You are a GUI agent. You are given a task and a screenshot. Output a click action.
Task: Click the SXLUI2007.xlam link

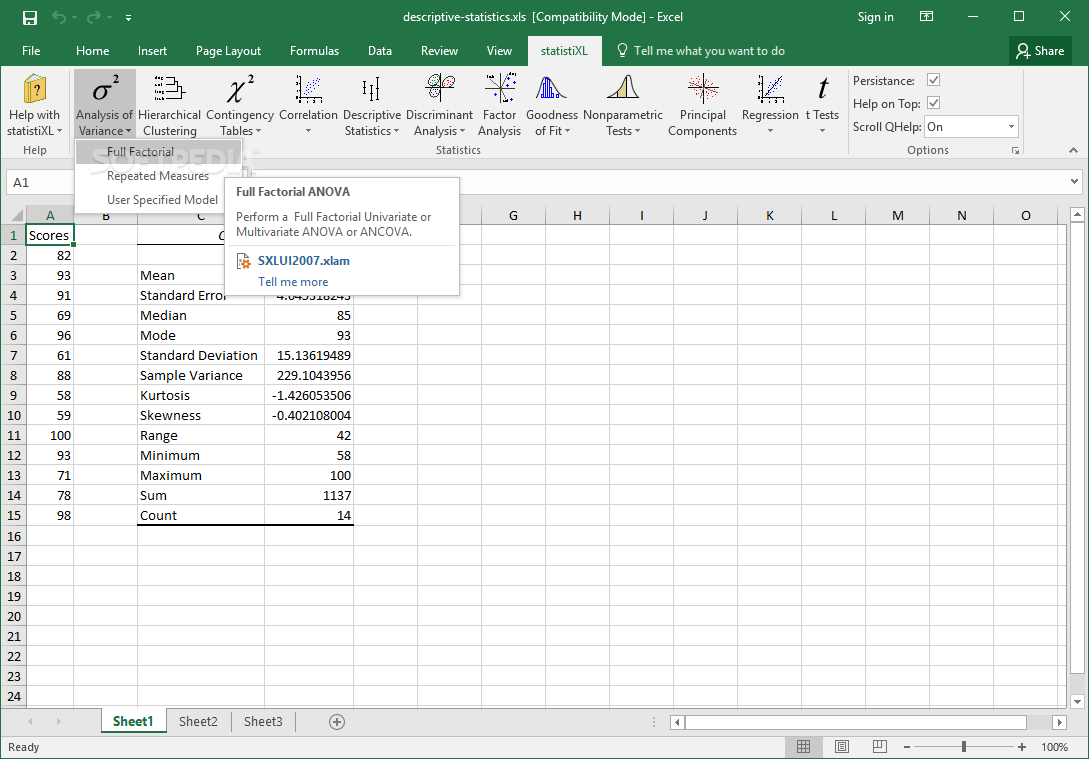coord(304,261)
